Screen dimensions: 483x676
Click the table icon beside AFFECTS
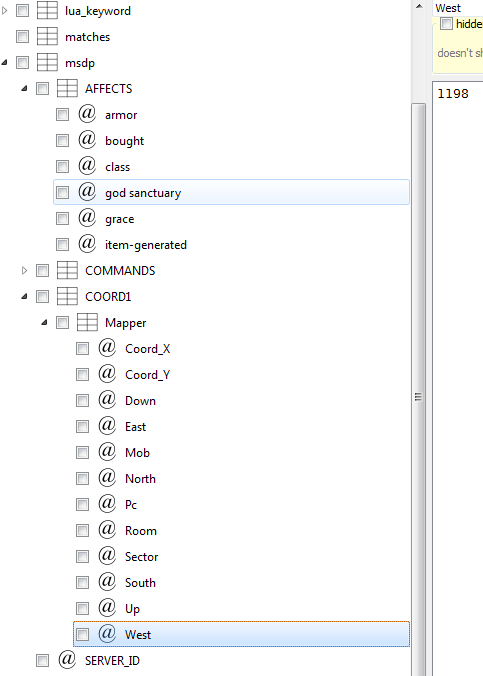pyautogui.click(x=67, y=88)
